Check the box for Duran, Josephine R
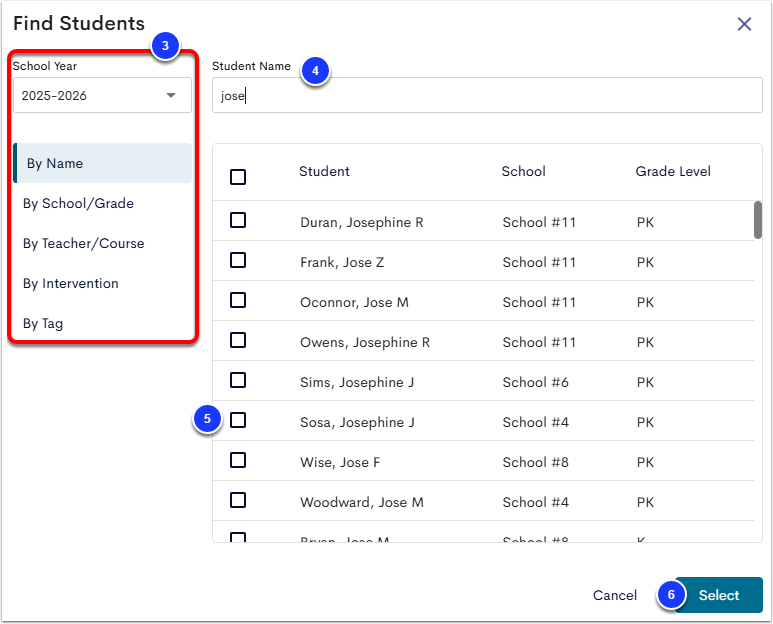The height and width of the screenshot is (624, 773). click(x=238, y=220)
